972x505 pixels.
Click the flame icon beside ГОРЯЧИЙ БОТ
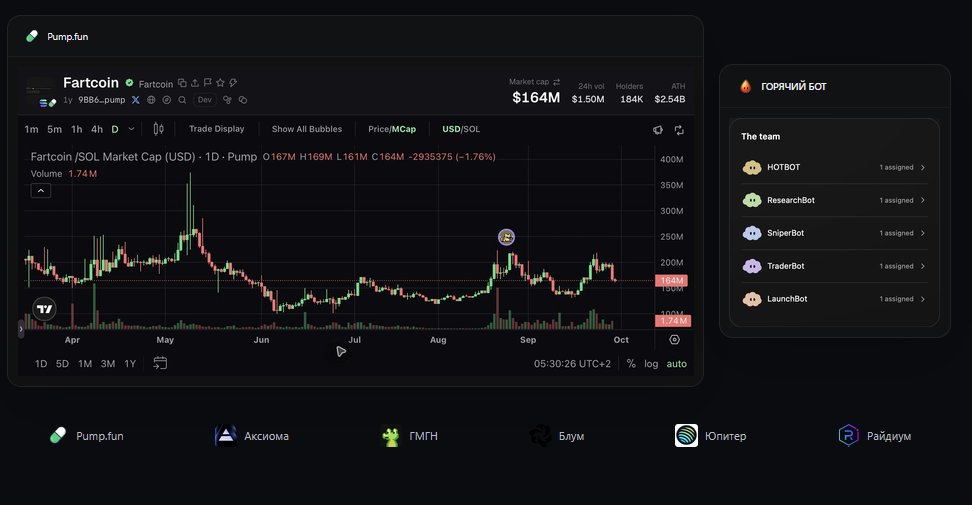point(746,86)
